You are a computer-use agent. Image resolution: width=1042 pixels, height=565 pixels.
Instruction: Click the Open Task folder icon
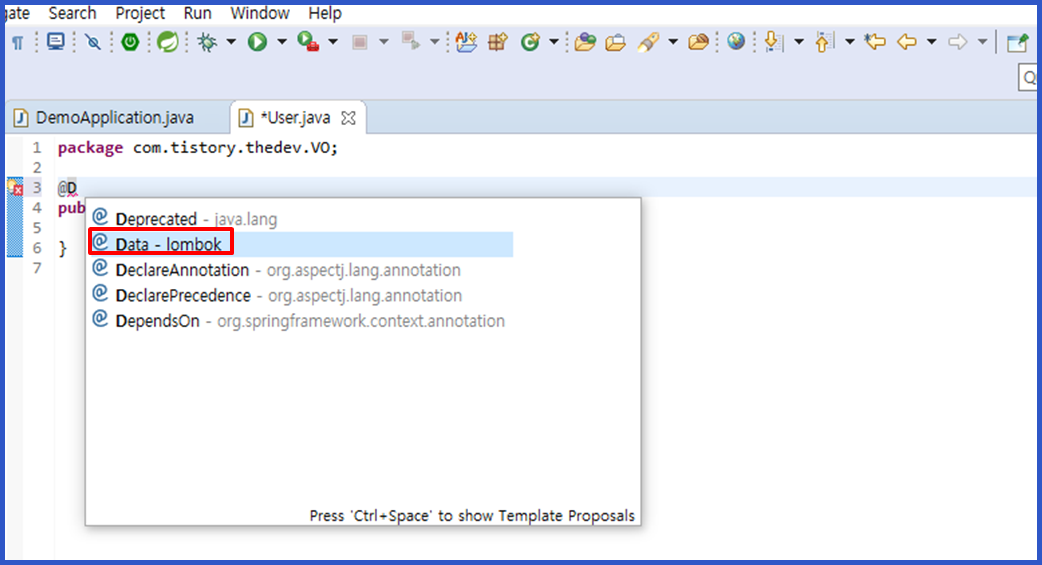(x=616, y=43)
